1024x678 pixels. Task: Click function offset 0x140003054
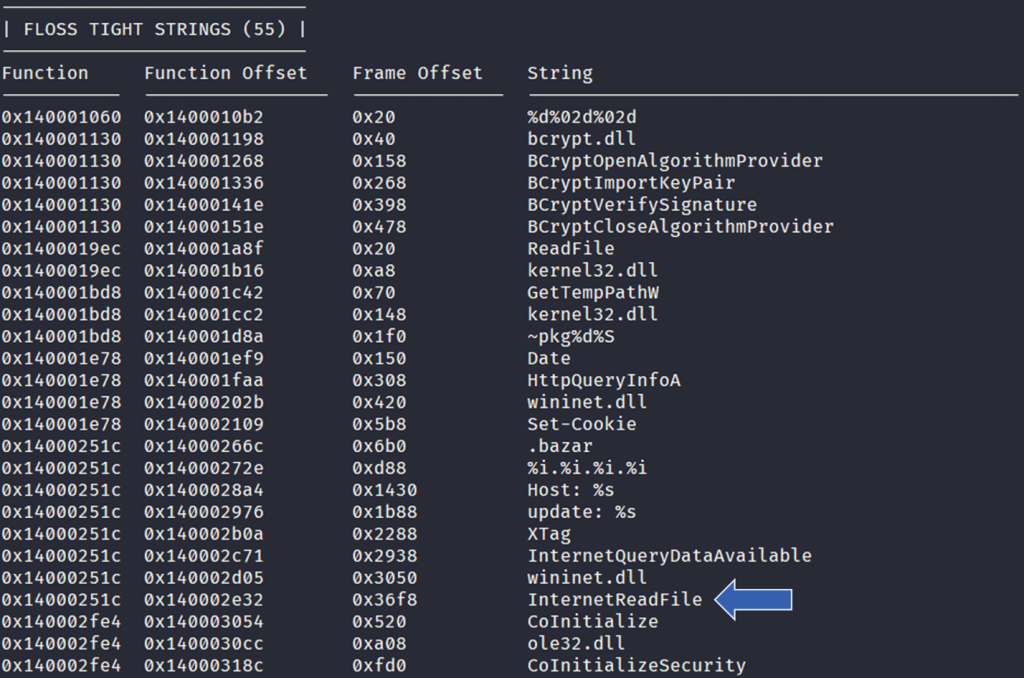[204, 622]
